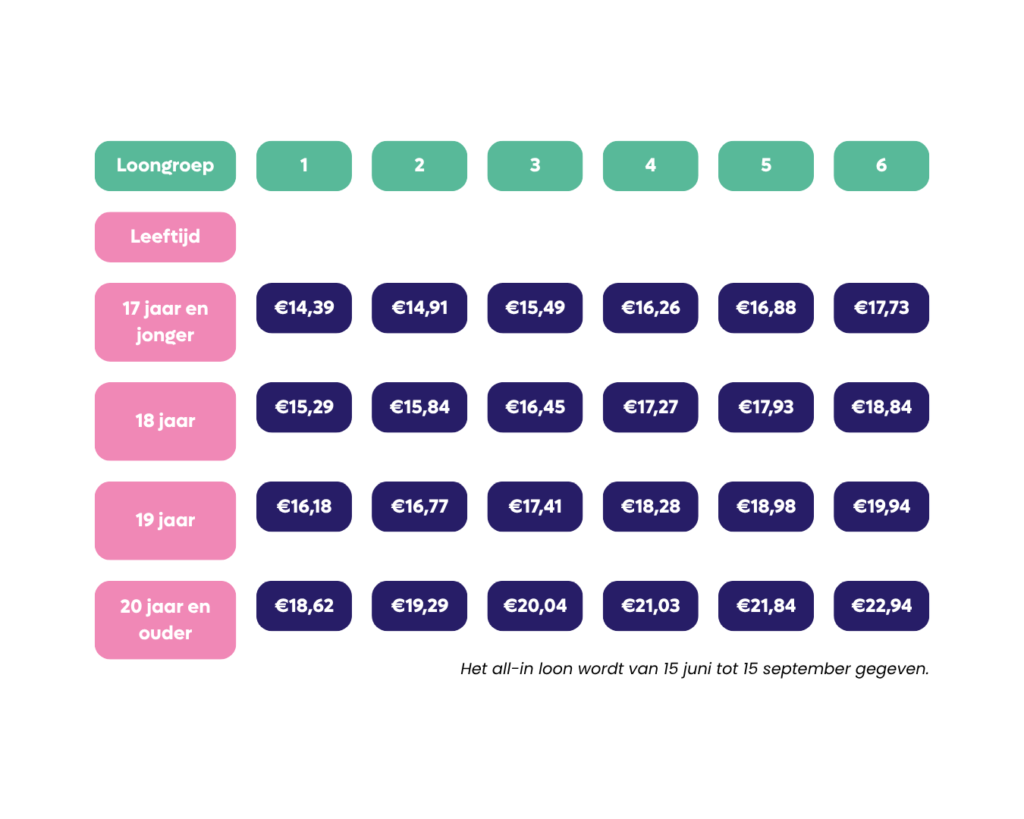Click the €20,04 wage cell
The image size is (1024, 819).
[x=535, y=605]
